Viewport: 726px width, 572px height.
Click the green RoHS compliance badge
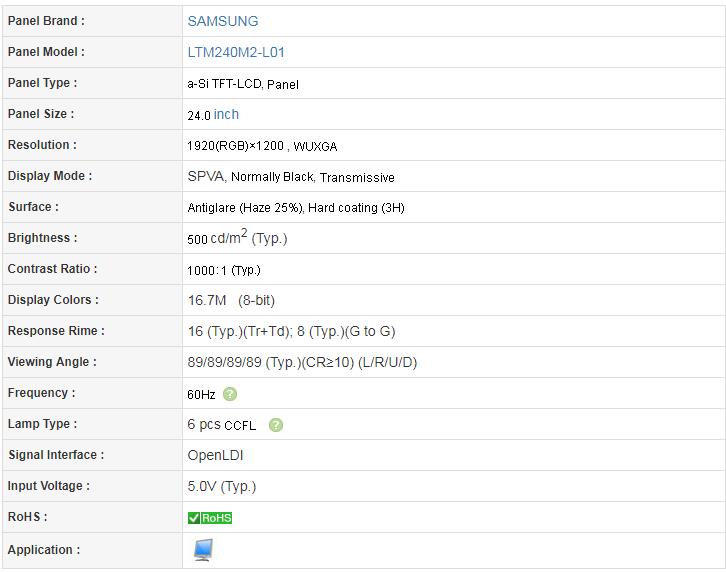(x=210, y=518)
